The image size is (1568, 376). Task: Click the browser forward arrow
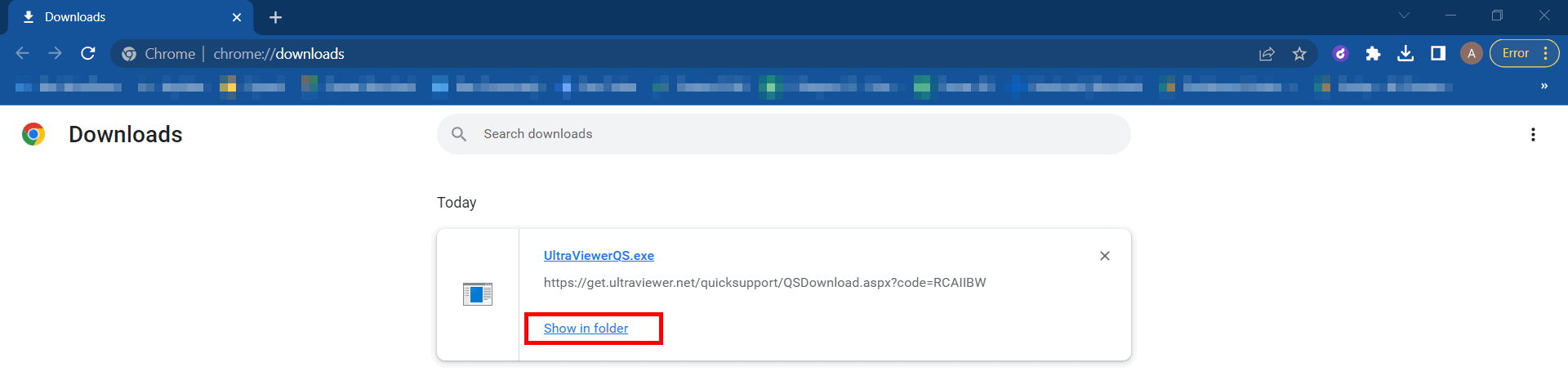[55, 53]
